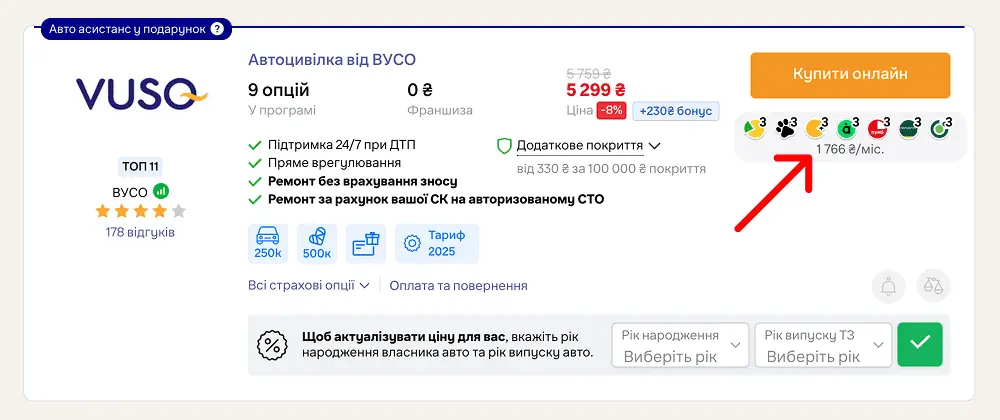Click the 5 299 ₴ price
The height and width of the screenshot is (420, 1000).
point(596,90)
